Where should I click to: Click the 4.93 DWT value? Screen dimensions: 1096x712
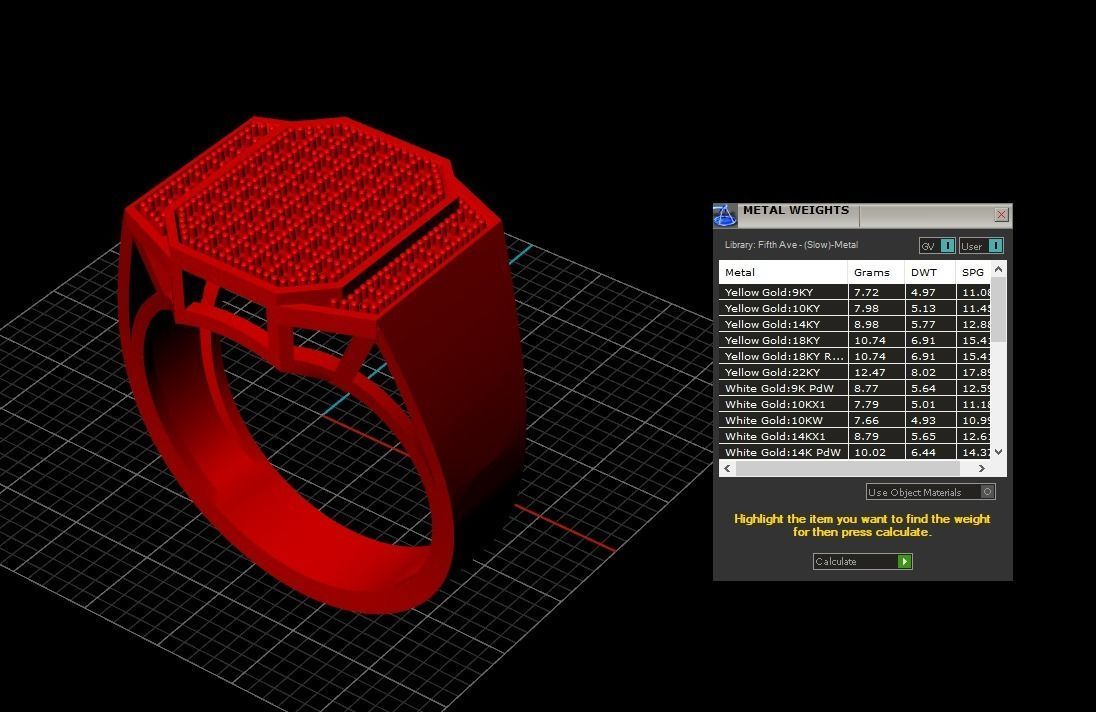pos(923,421)
